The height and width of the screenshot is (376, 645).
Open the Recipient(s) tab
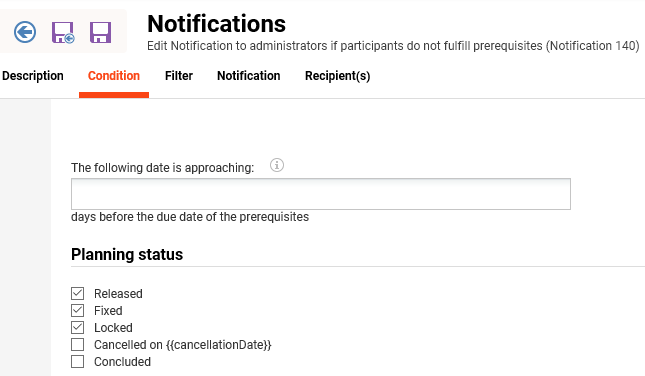pyautogui.click(x=338, y=76)
